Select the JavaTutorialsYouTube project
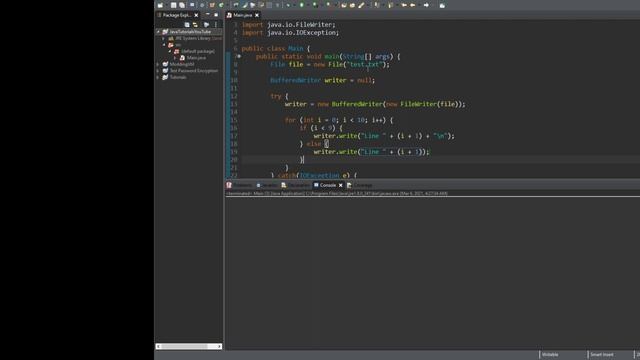640x360 pixels. 190,31
